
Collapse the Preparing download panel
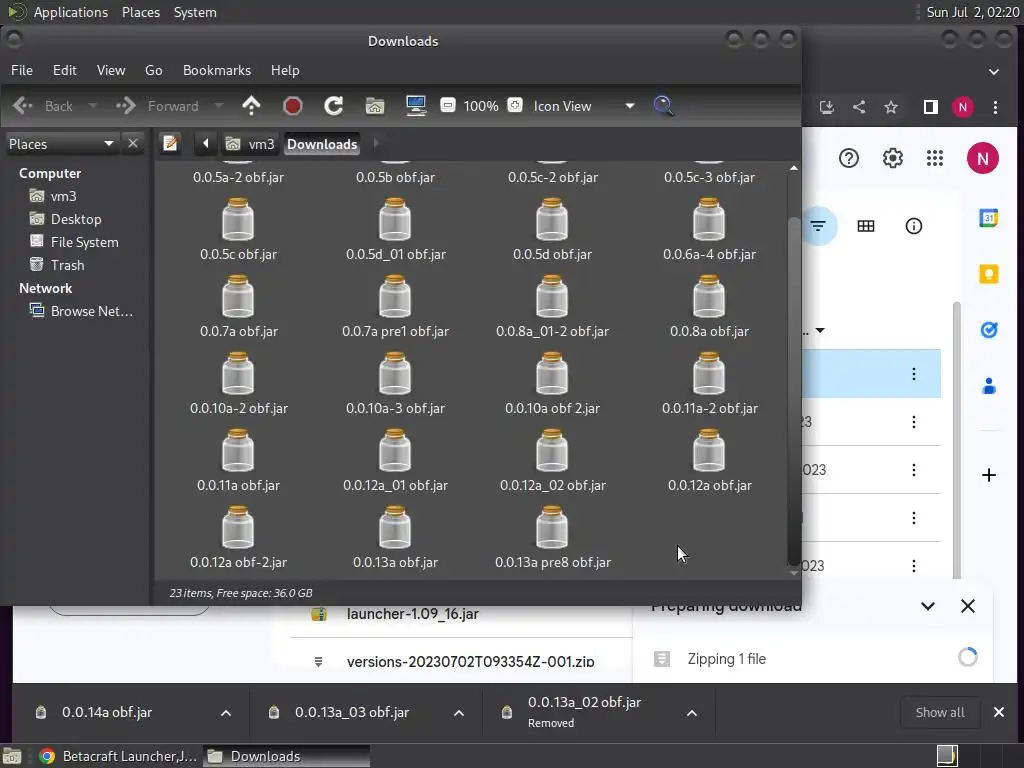pos(927,606)
